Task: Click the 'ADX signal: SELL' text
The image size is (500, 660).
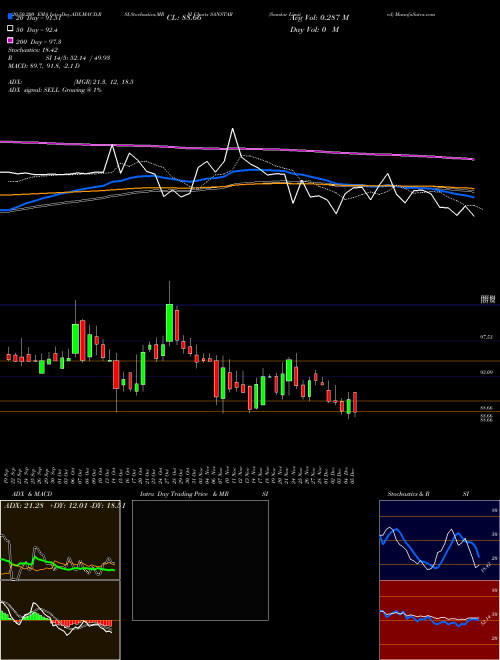Action: tap(34, 90)
